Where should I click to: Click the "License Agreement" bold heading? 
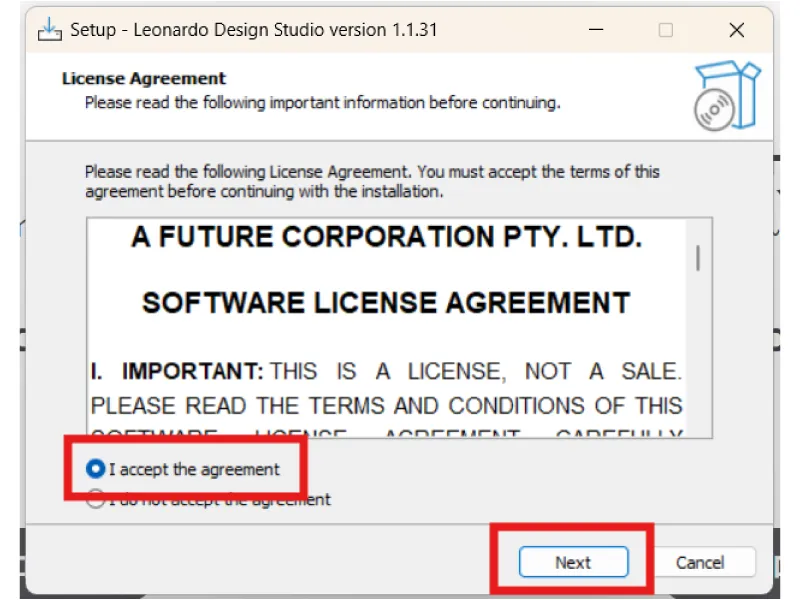144,78
